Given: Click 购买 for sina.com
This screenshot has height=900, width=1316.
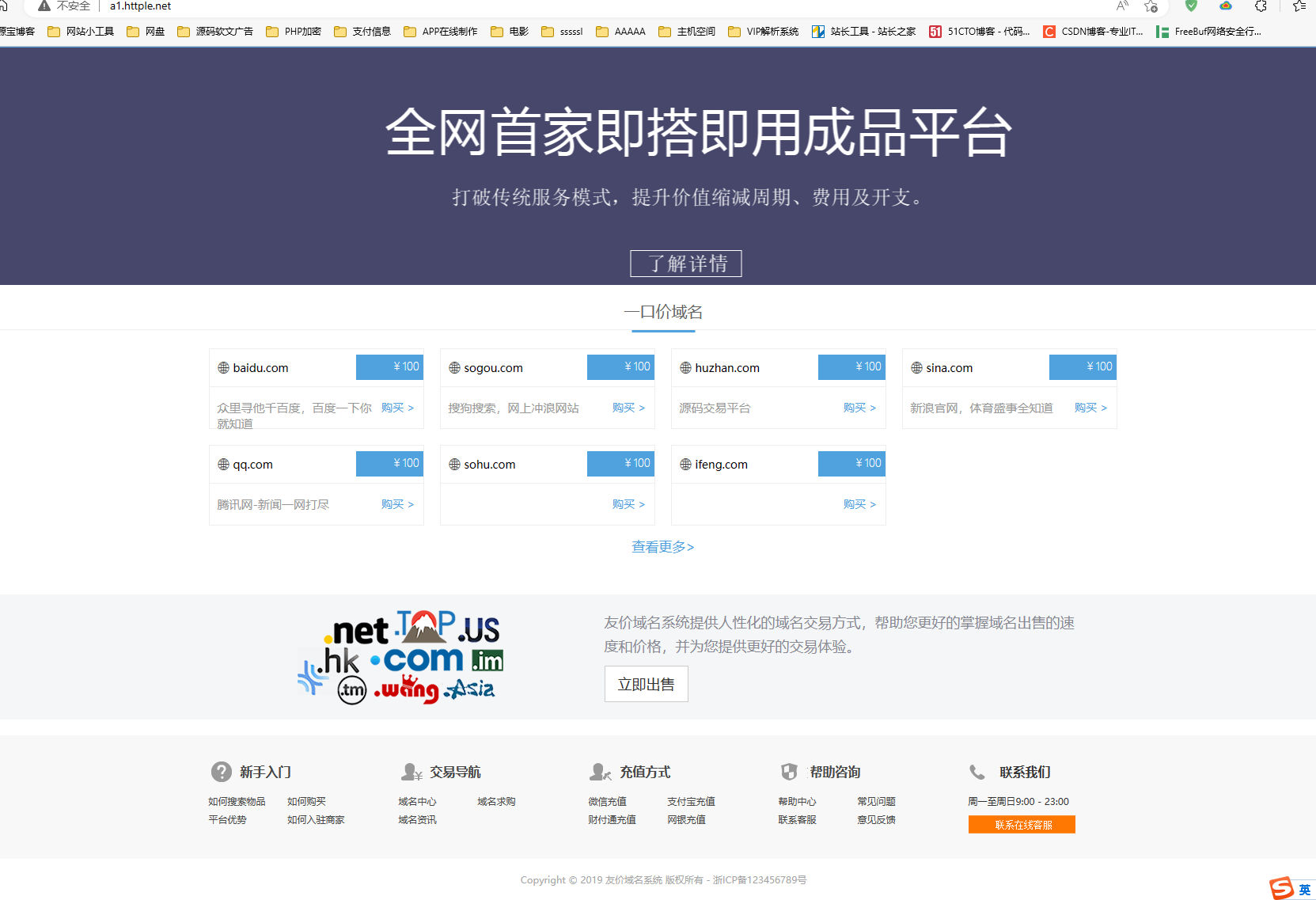Looking at the screenshot, I should (1090, 408).
